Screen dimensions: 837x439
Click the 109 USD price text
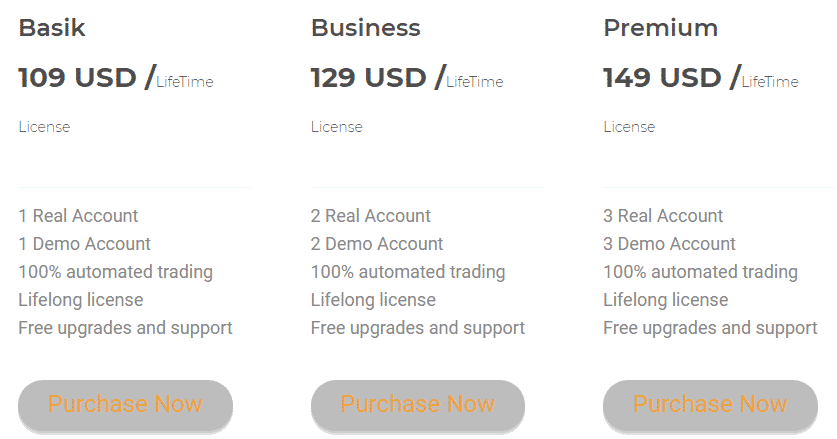(x=77, y=77)
